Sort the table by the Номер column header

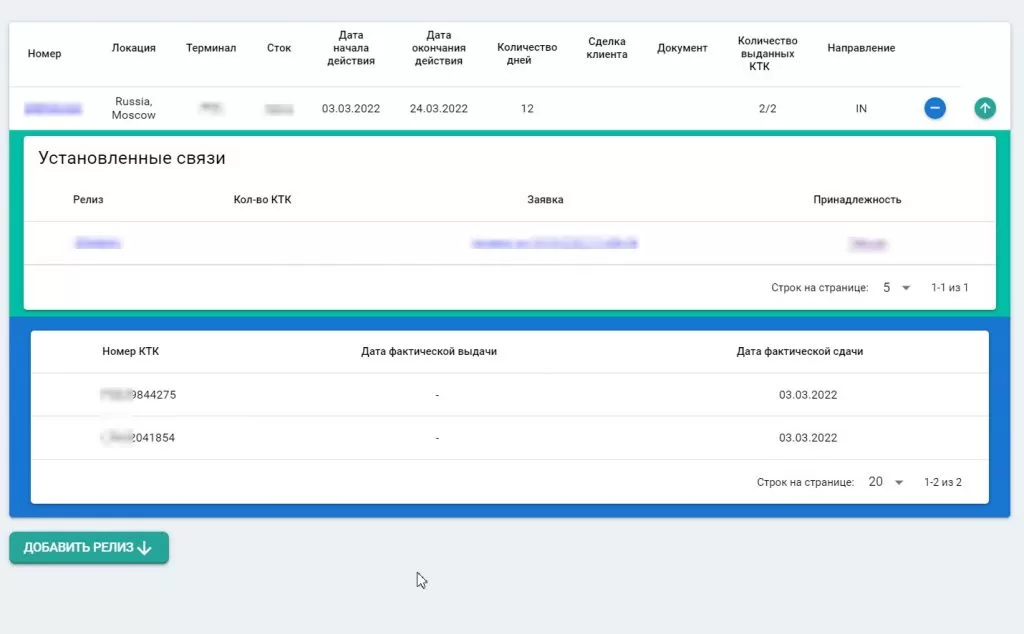pyautogui.click(x=45, y=47)
